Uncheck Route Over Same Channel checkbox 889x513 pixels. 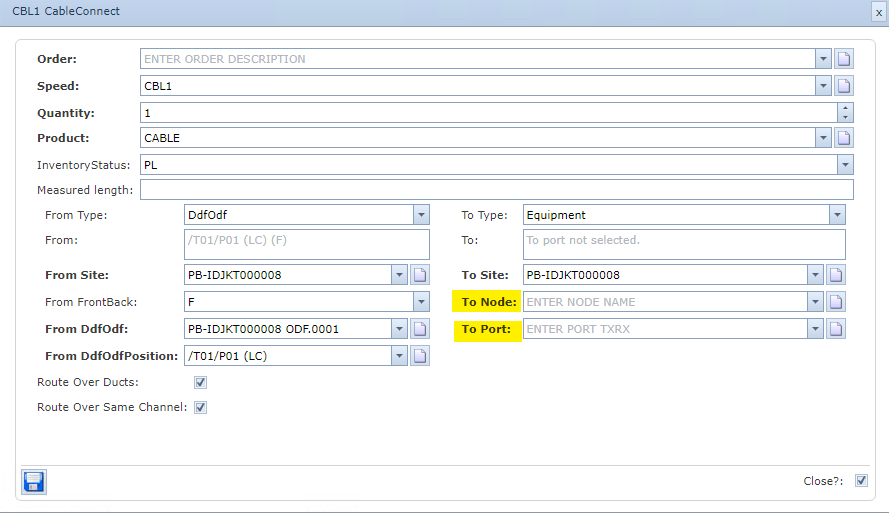click(x=200, y=407)
